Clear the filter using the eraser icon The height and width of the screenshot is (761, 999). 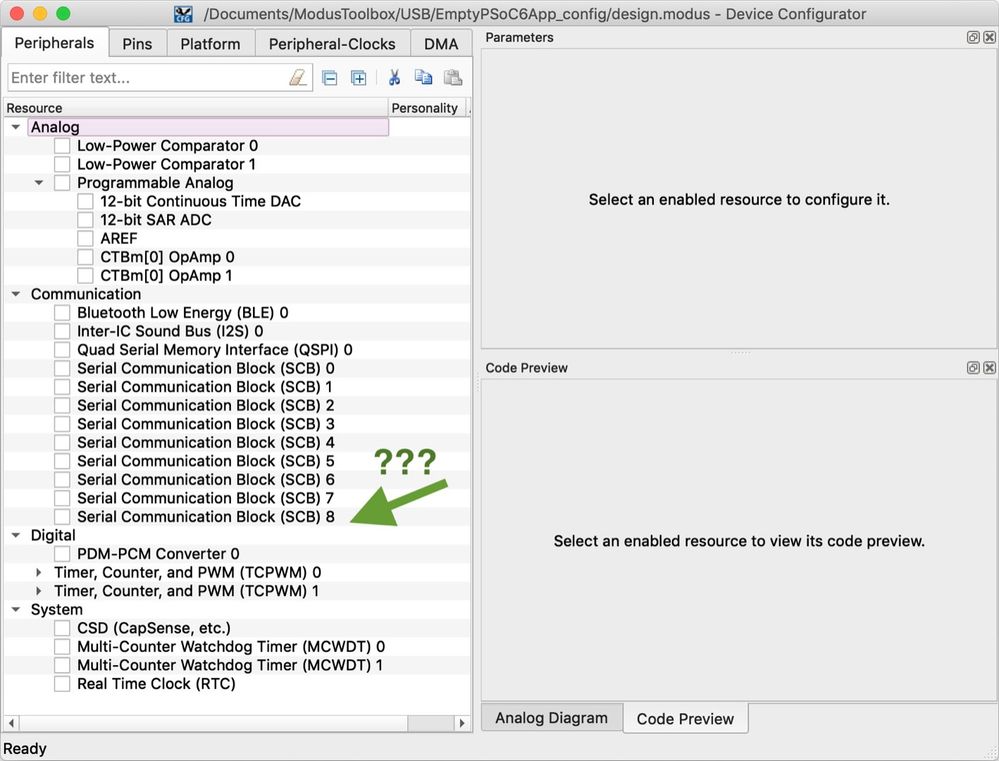[300, 77]
